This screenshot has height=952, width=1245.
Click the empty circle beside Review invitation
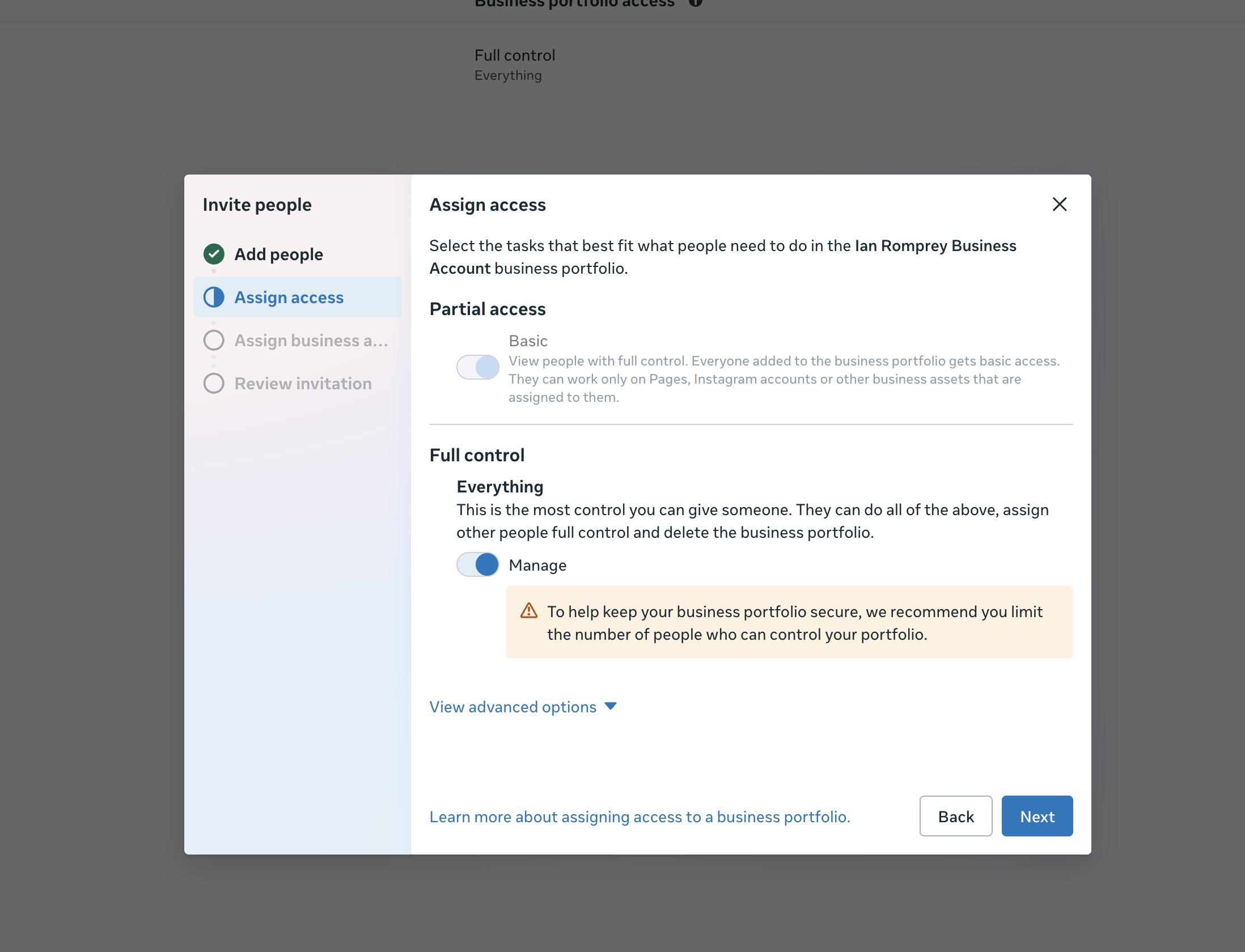click(214, 383)
